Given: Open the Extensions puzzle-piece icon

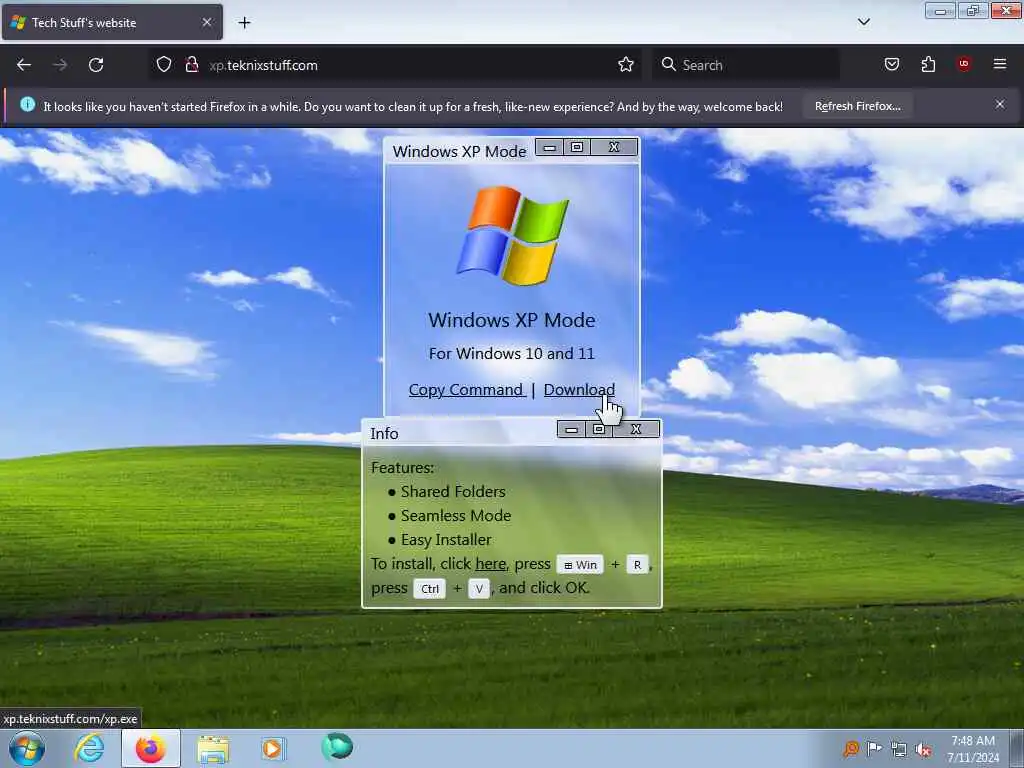Looking at the screenshot, I should pos(928,64).
